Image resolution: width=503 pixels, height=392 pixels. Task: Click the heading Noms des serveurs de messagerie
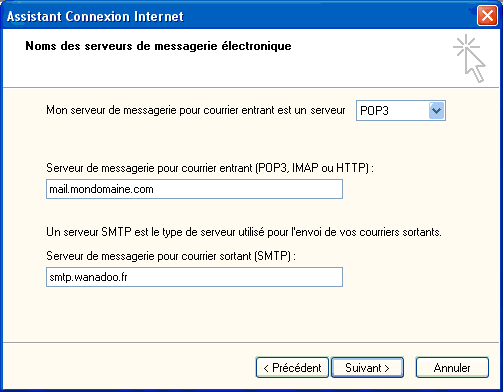tap(158, 46)
